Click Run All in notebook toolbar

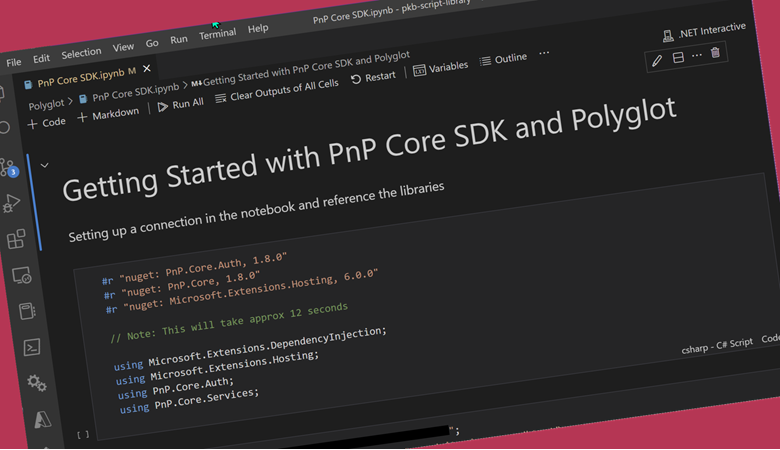click(181, 105)
